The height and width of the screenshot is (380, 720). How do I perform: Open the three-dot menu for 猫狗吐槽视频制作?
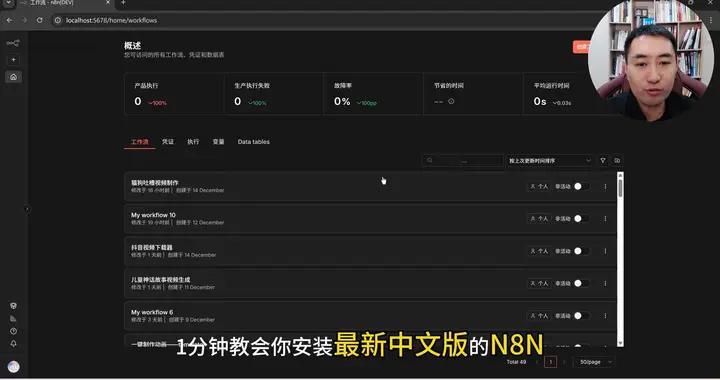click(605, 186)
